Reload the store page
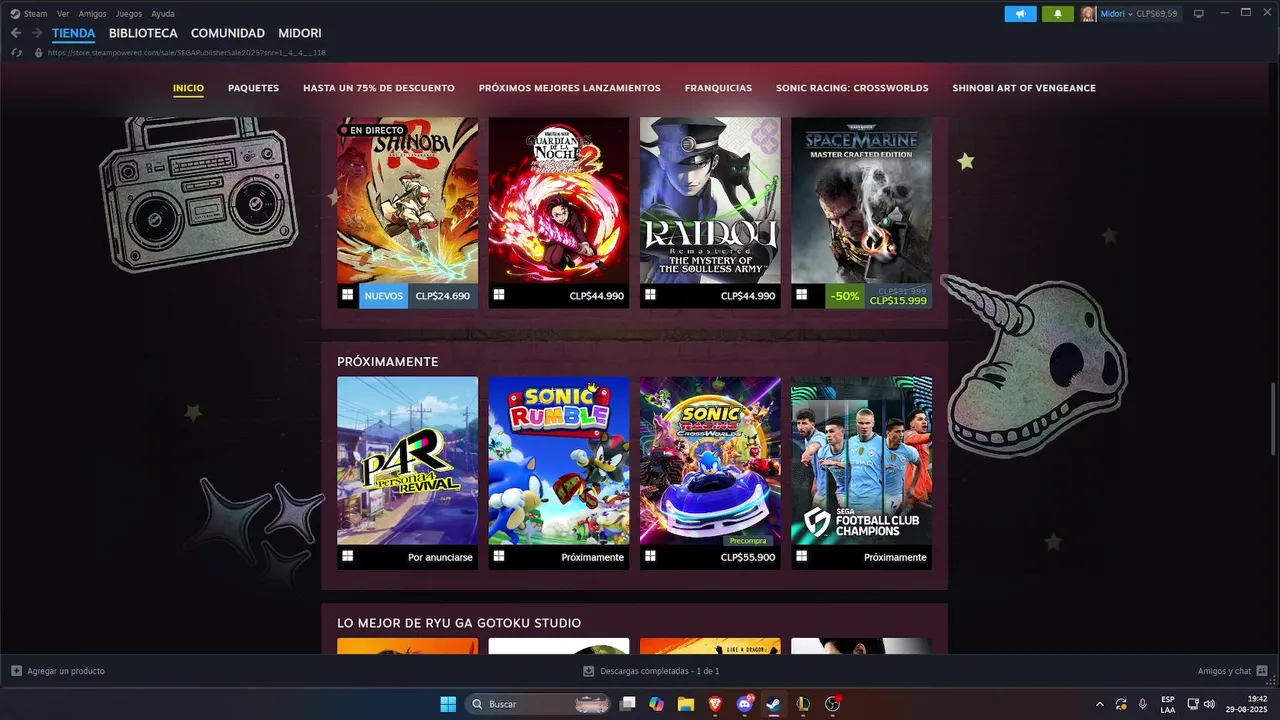1280x720 pixels. pos(17,52)
